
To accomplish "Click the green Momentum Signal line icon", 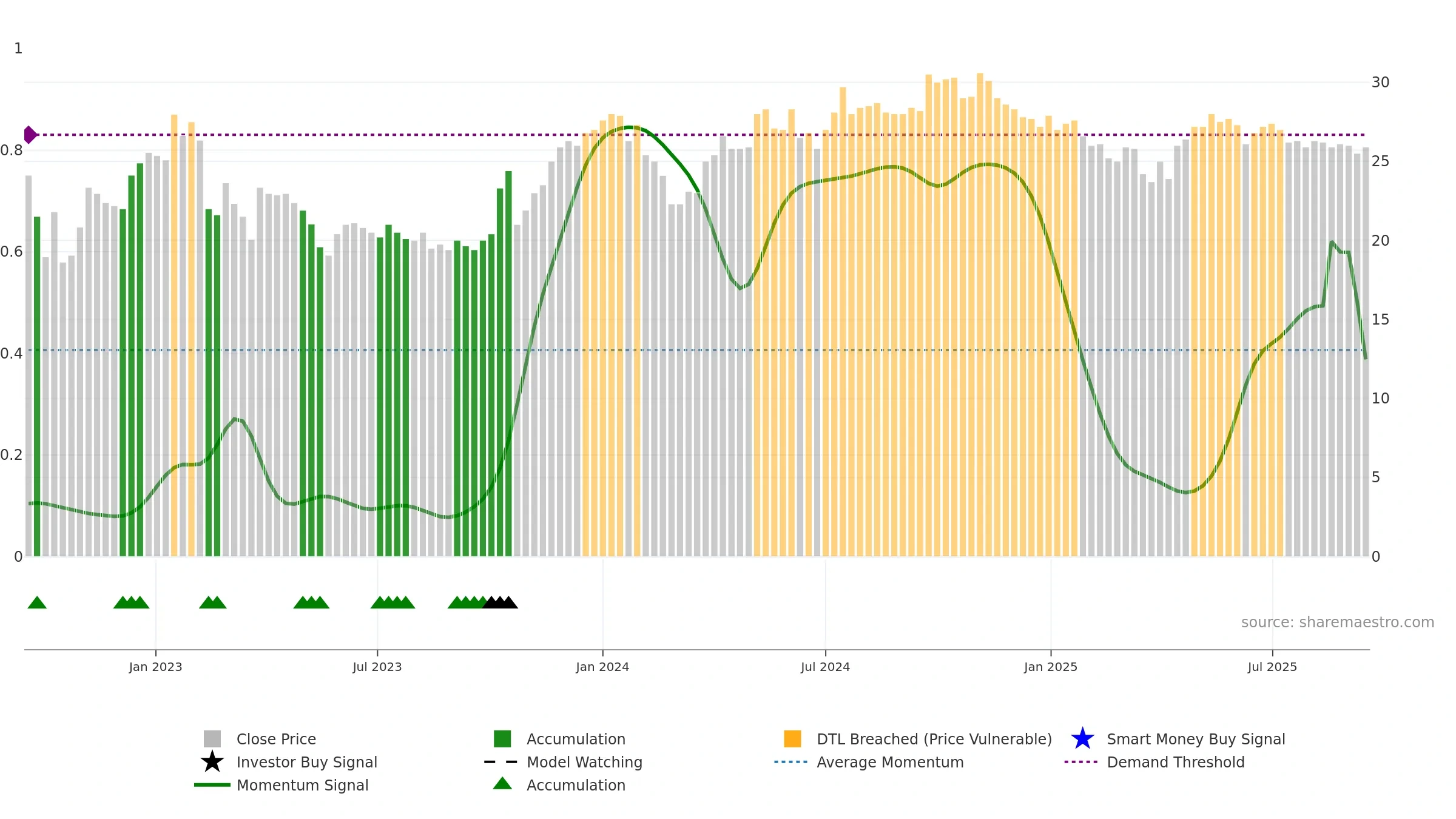I will [212, 785].
